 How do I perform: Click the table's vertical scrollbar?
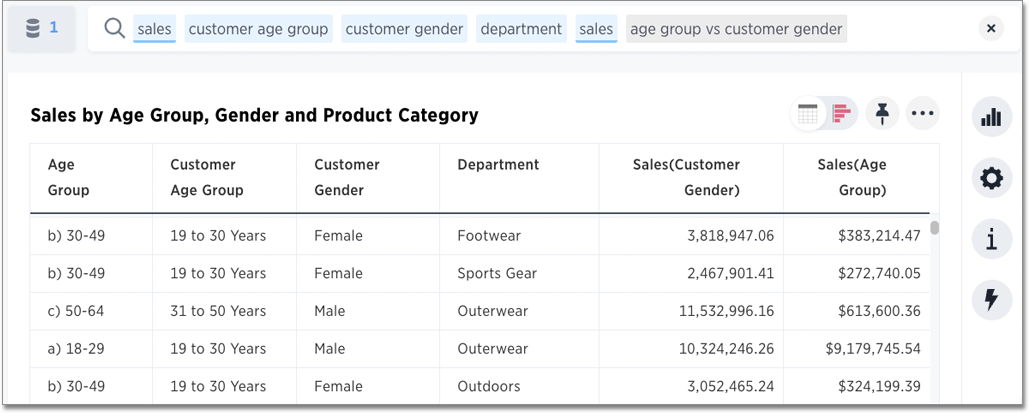(x=935, y=228)
